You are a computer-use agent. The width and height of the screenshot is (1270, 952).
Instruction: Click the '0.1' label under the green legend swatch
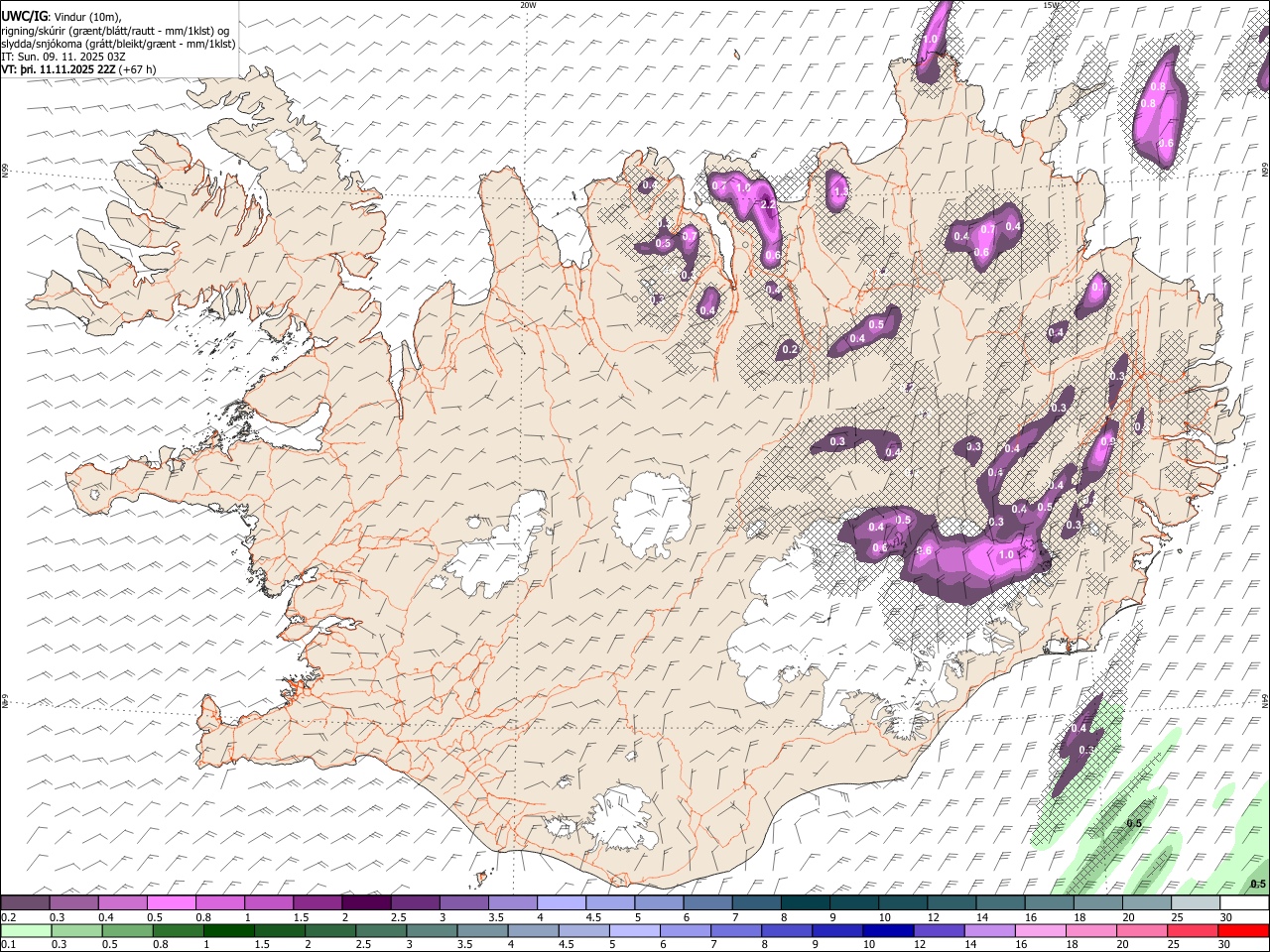7,944
